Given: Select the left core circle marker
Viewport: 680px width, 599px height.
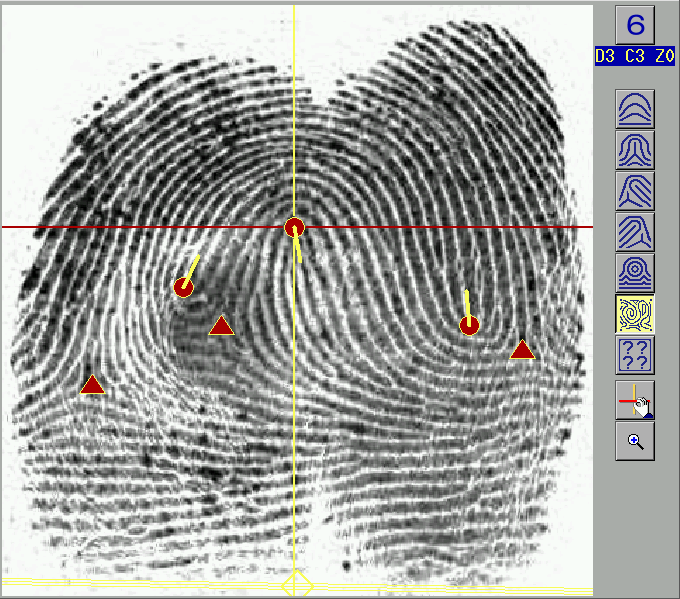Looking at the screenshot, I should coord(183,288).
